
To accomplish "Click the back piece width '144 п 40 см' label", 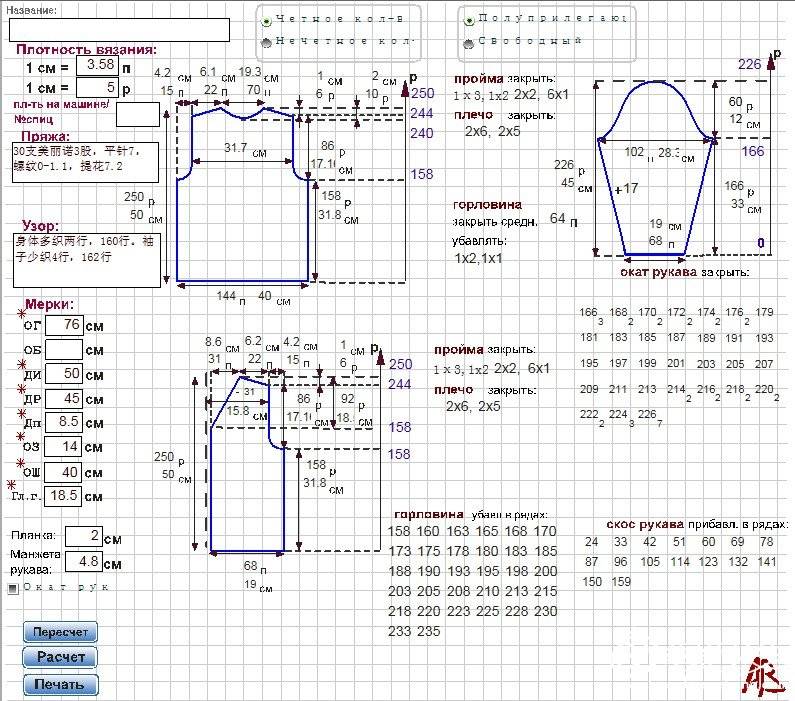I will point(254,297).
